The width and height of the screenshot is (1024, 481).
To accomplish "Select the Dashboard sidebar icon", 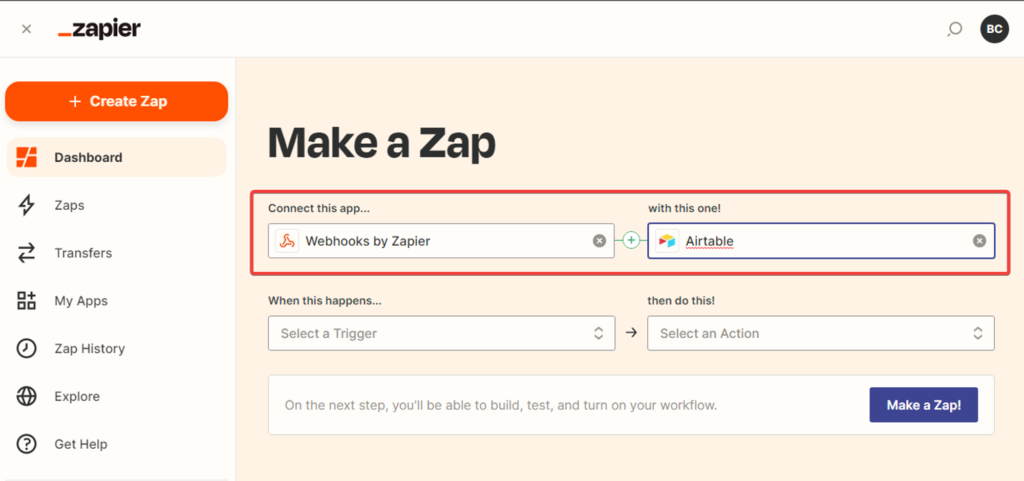I will pyautogui.click(x=27, y=157).
